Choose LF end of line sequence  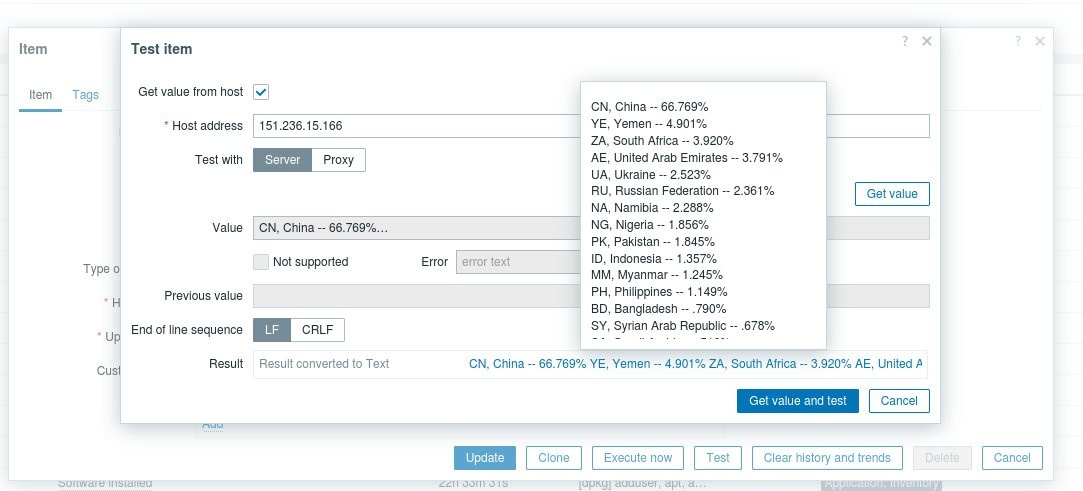coord(272,330)
